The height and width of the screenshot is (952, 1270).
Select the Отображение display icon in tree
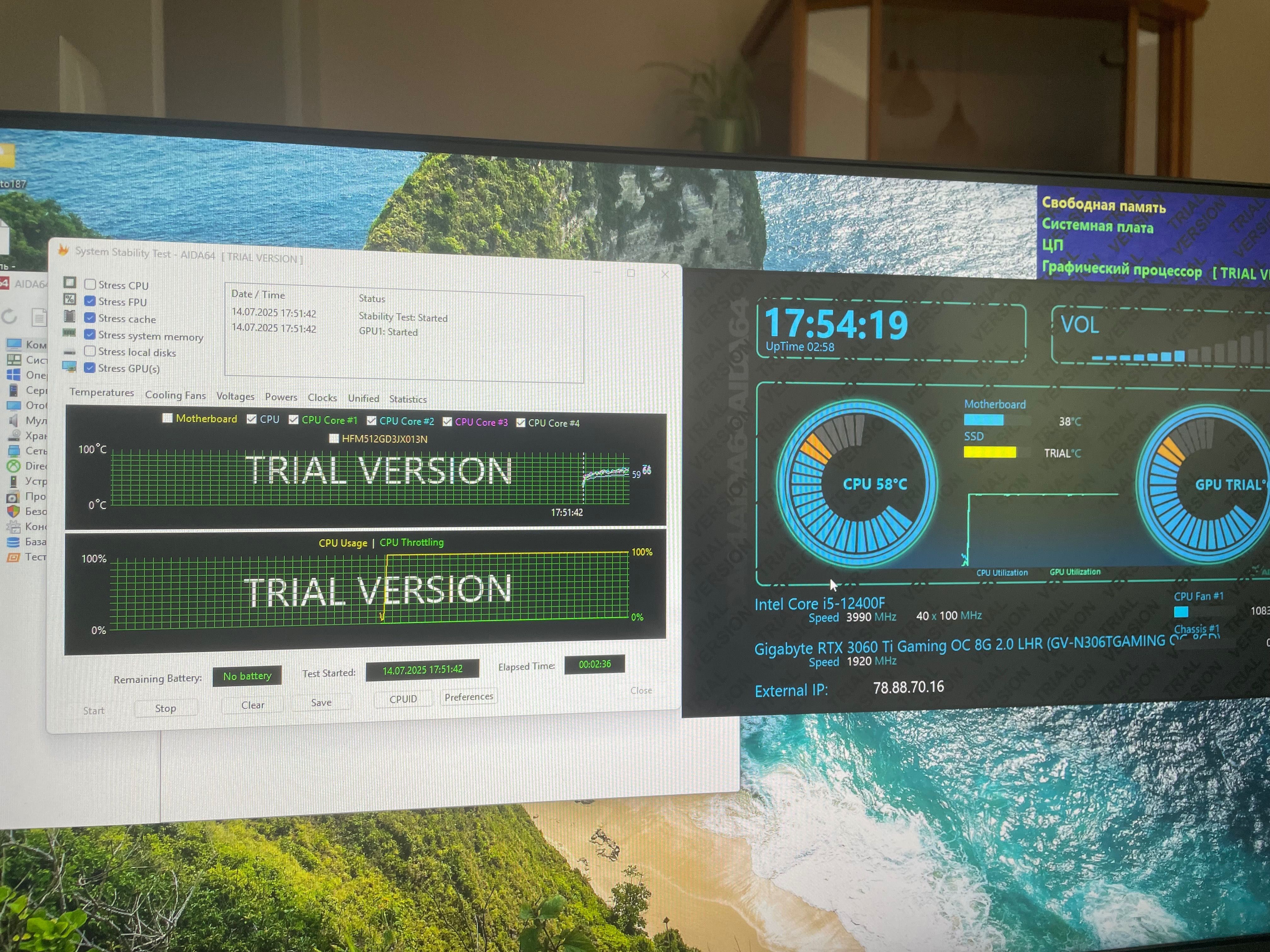click(x=14, y=405)
